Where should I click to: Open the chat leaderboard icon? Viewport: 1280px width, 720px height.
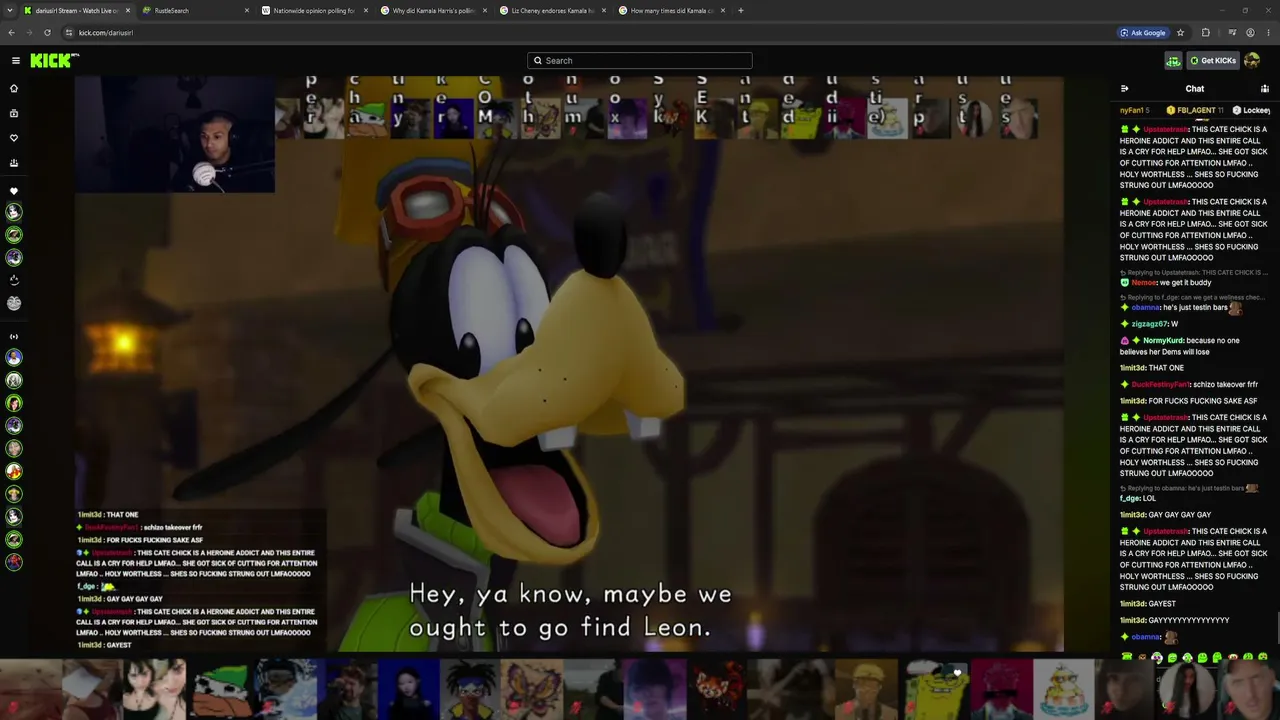(1265, 89)
